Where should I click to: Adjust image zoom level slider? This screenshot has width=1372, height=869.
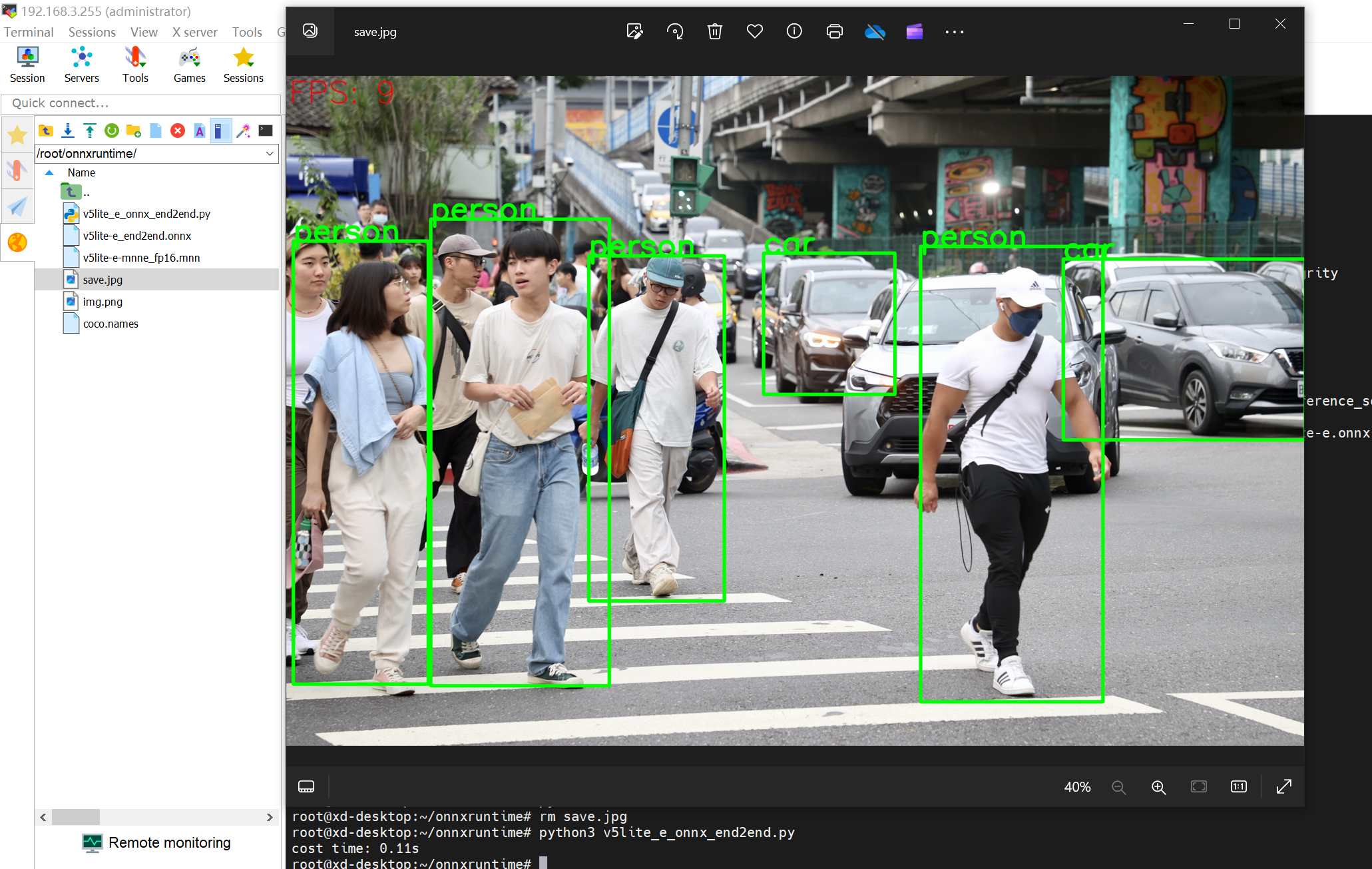[x=1079, y=786]
